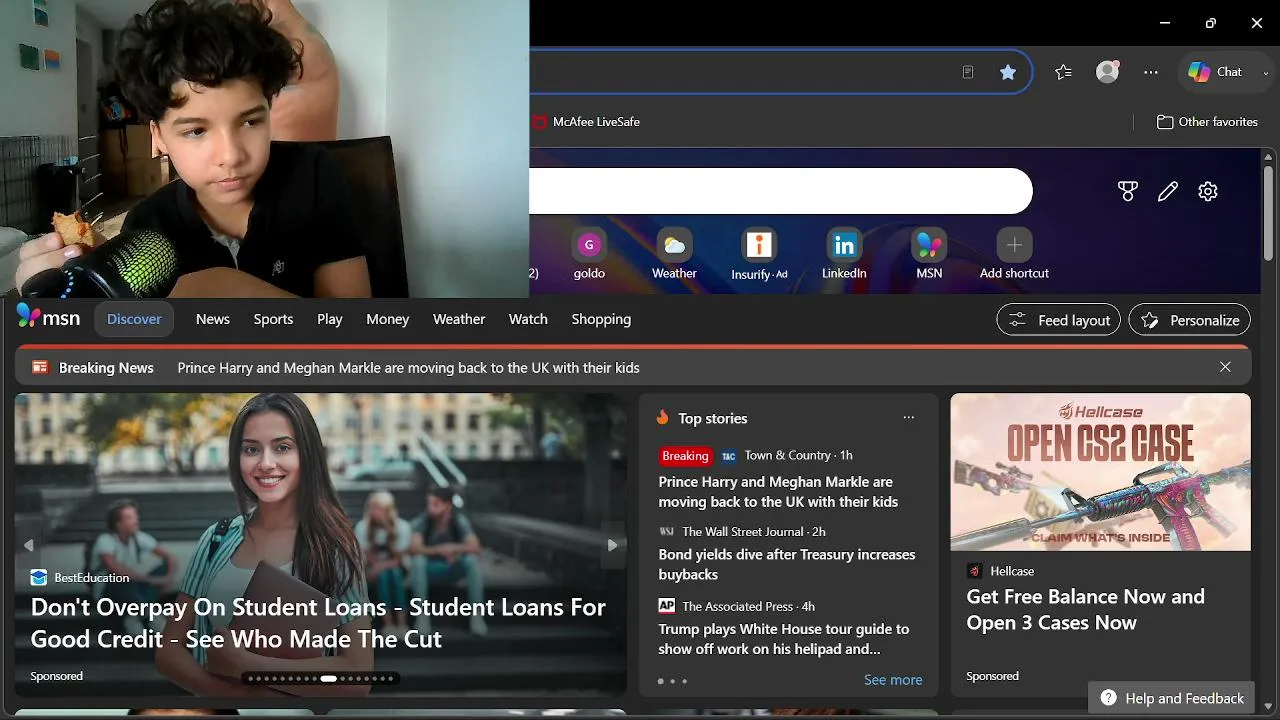Open Copilot Chat in the toolbar
This screenshot has width=1280, height=720.
1215,72
